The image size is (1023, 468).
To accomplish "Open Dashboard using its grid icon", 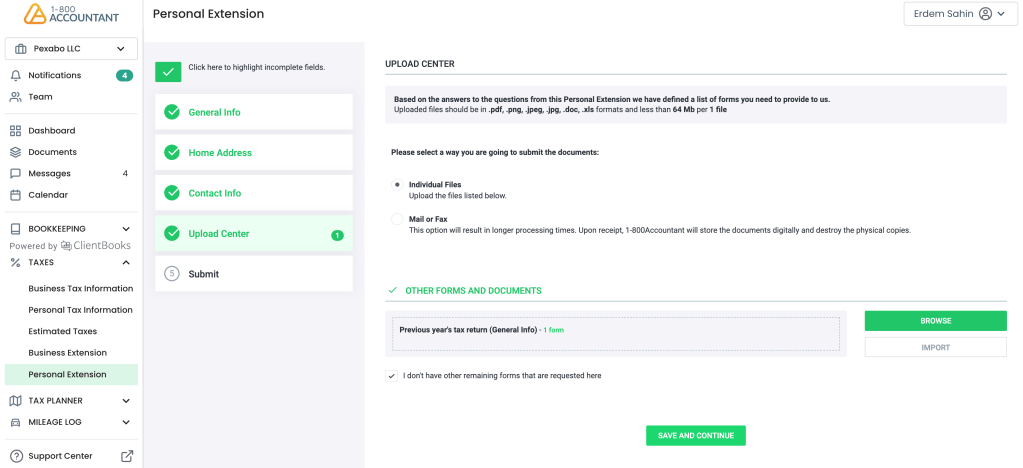I will (x=16, y=131).
